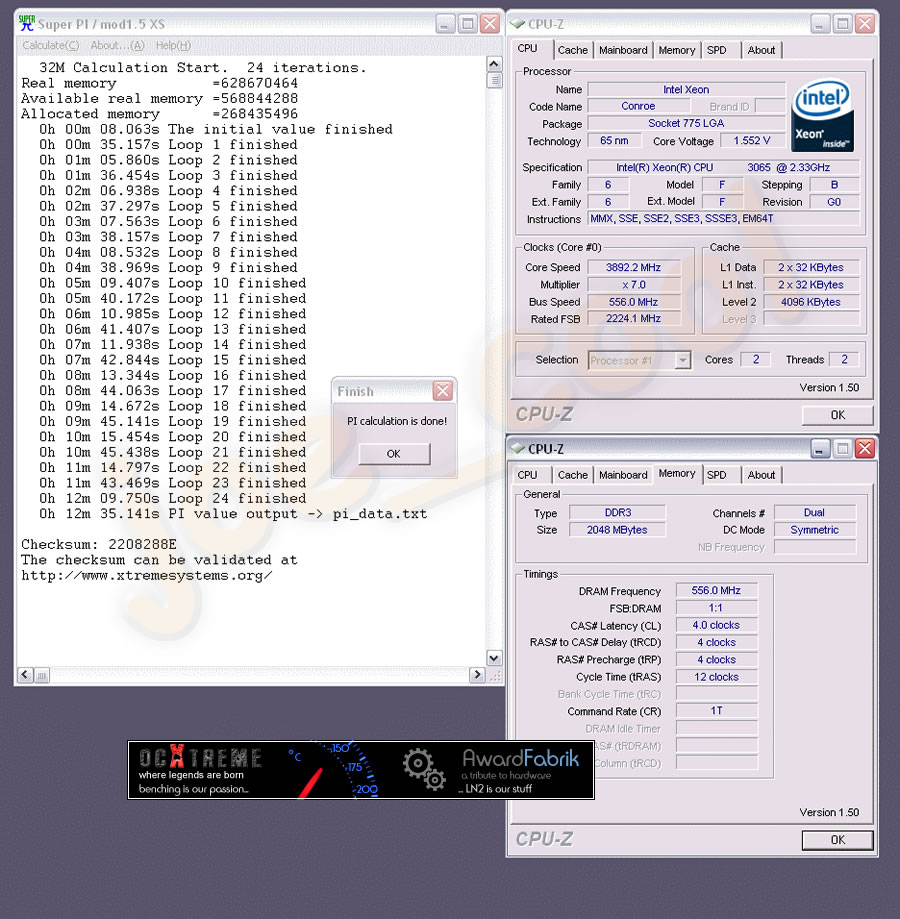Click the Core Speed 3892.2 MHz field

[x=633, y=267]
